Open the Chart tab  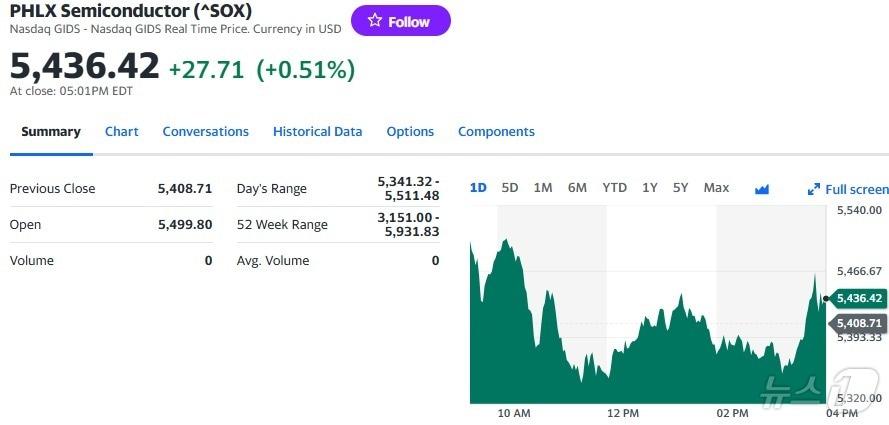pyautogui.click(x=122, y=132)
